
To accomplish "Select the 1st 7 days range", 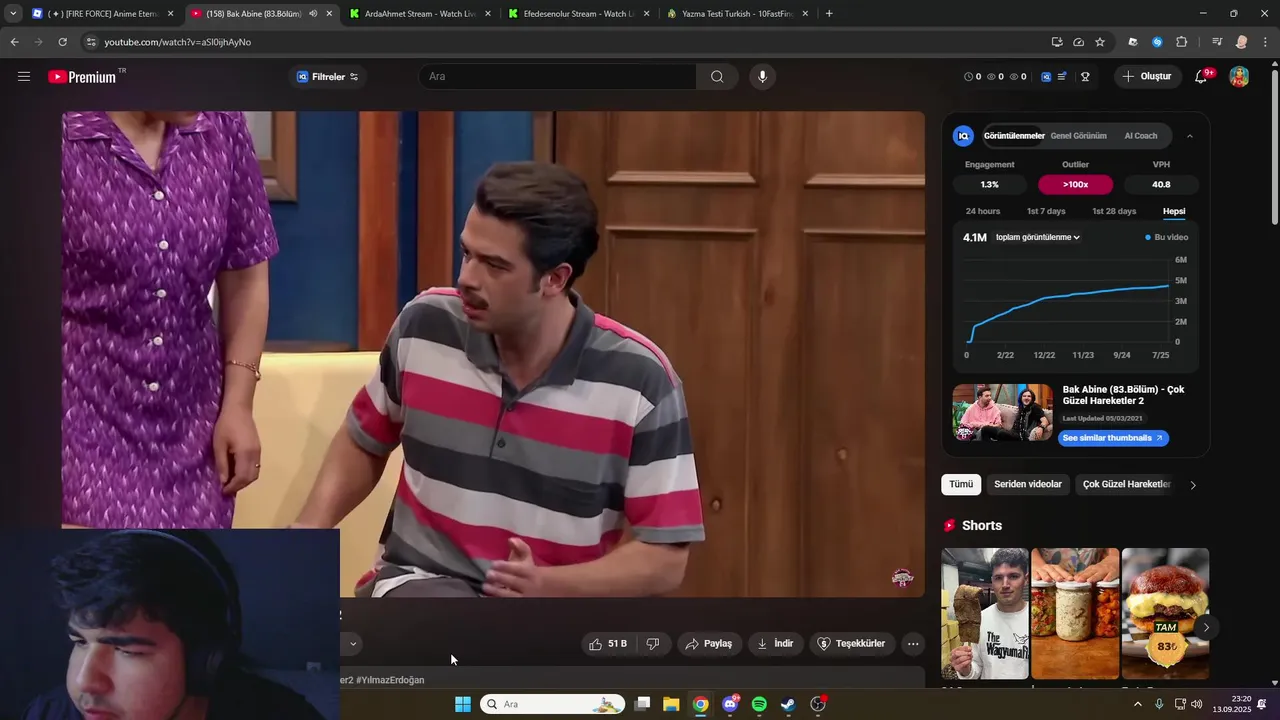I will pos(1046,211).
